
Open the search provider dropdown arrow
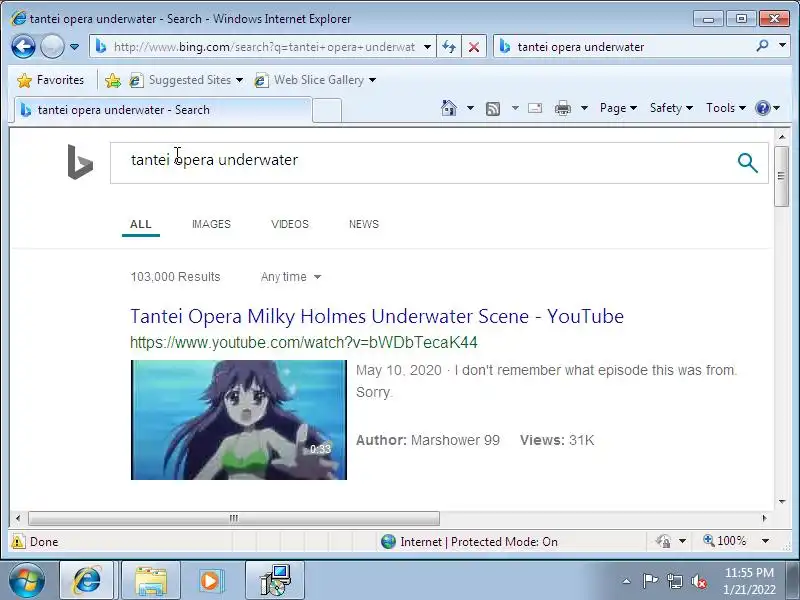(782, 45)
